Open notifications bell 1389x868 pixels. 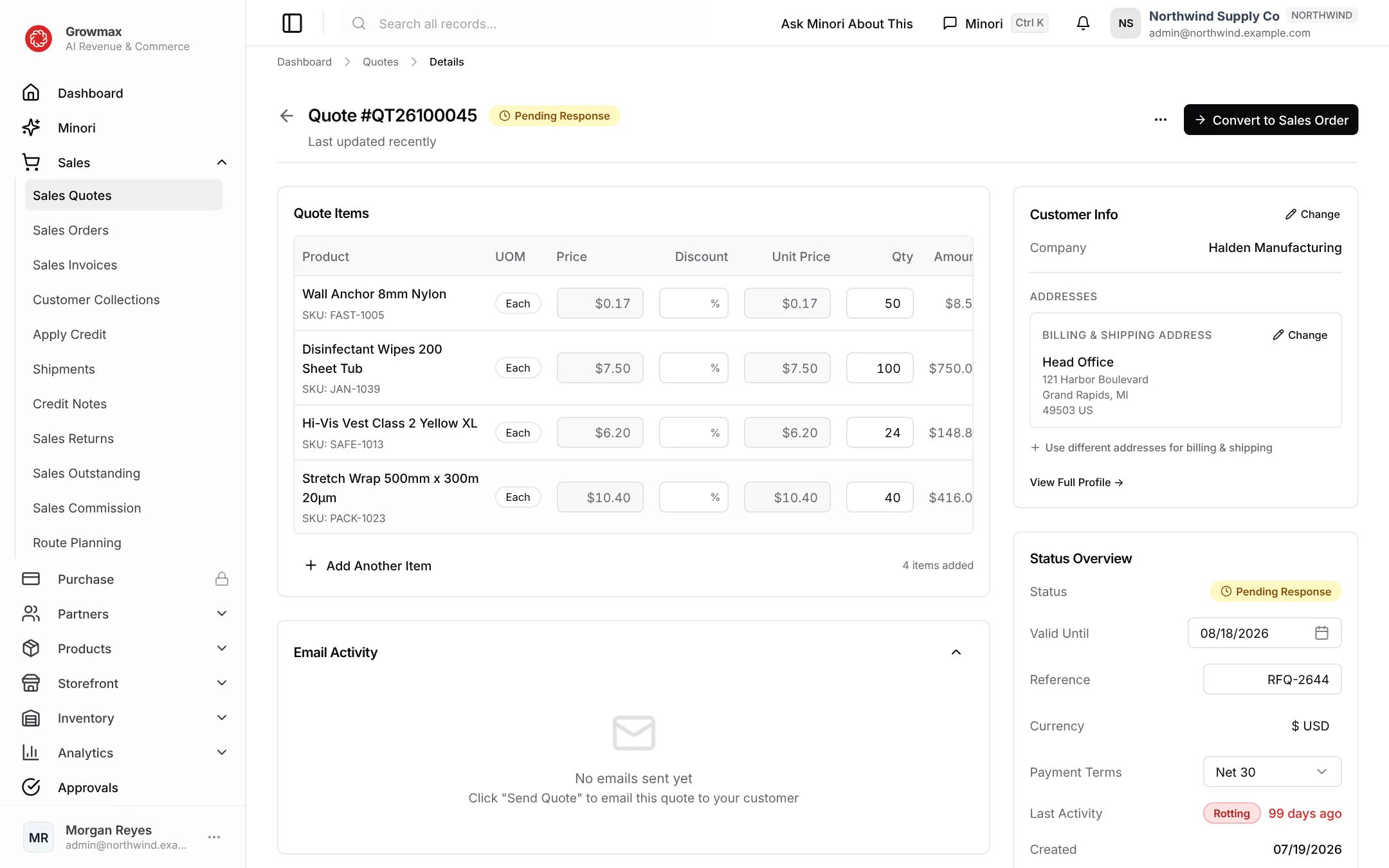tap(1083, 23)
